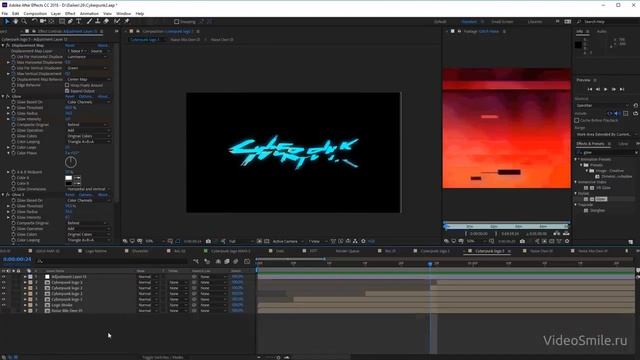Select the Selection arrow tool
This screenshot has height=360, width=640.
pos(7,21)
